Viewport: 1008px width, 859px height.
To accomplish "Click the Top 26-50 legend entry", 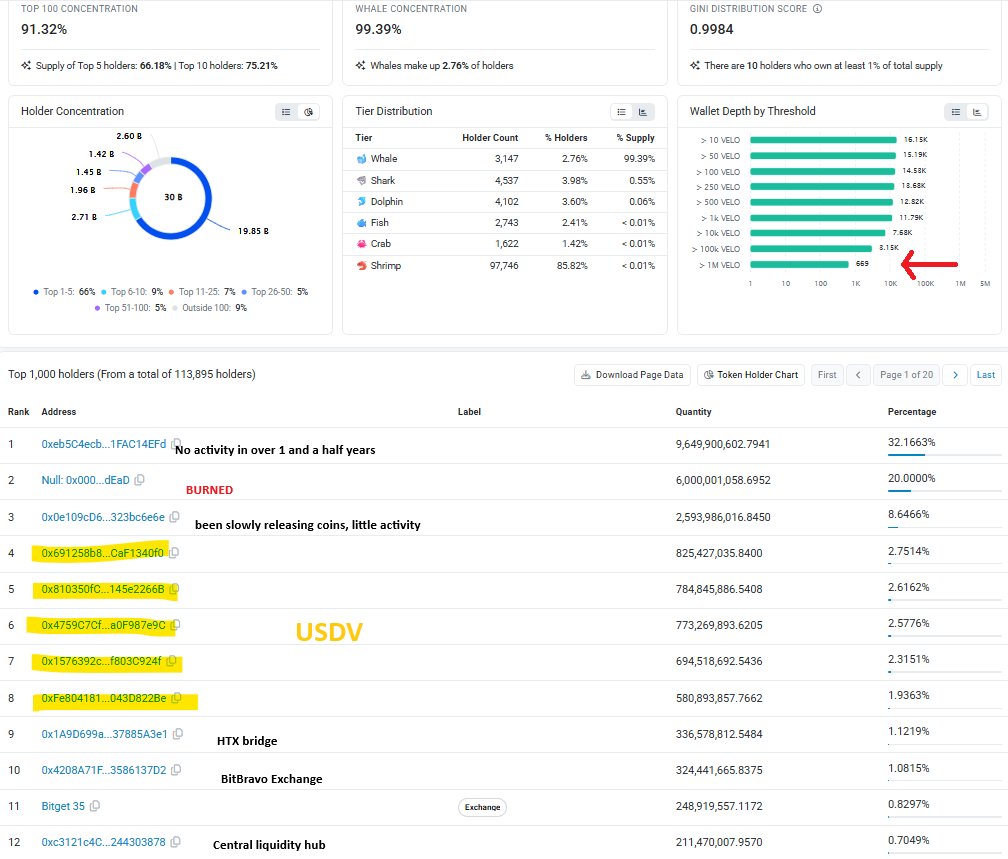I will (x=274, y=292).
